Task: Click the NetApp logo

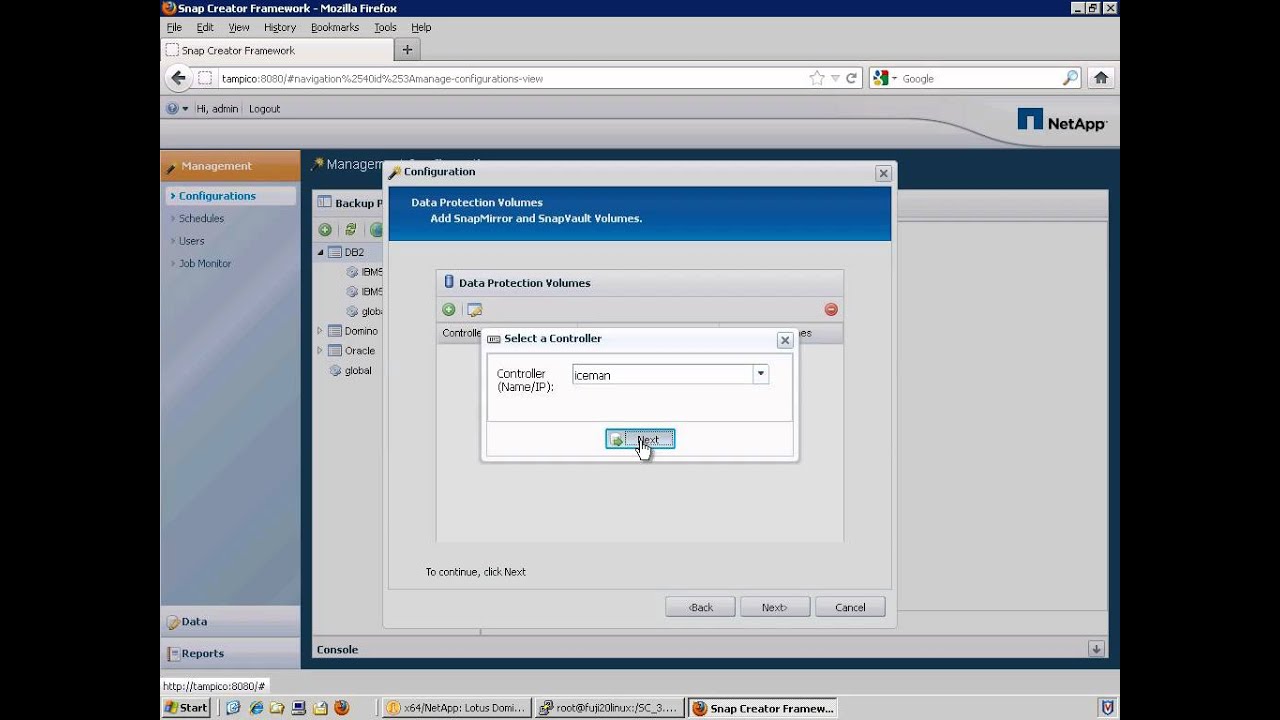Action: [x=1062, y=121]
